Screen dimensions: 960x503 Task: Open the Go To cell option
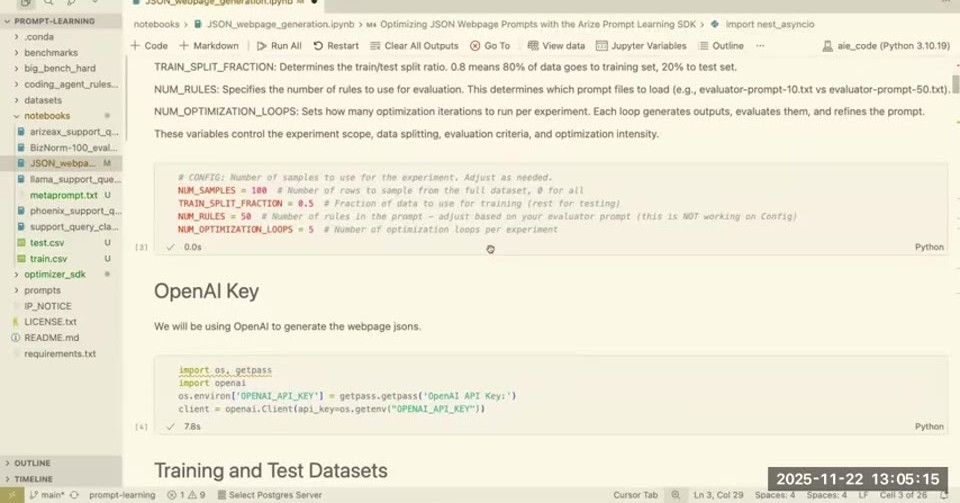click(490, 46)
